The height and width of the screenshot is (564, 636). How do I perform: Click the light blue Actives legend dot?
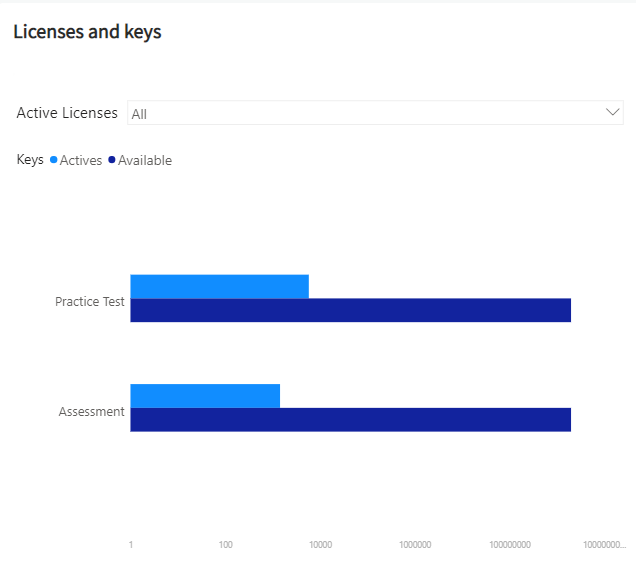[x=53, y=160]
